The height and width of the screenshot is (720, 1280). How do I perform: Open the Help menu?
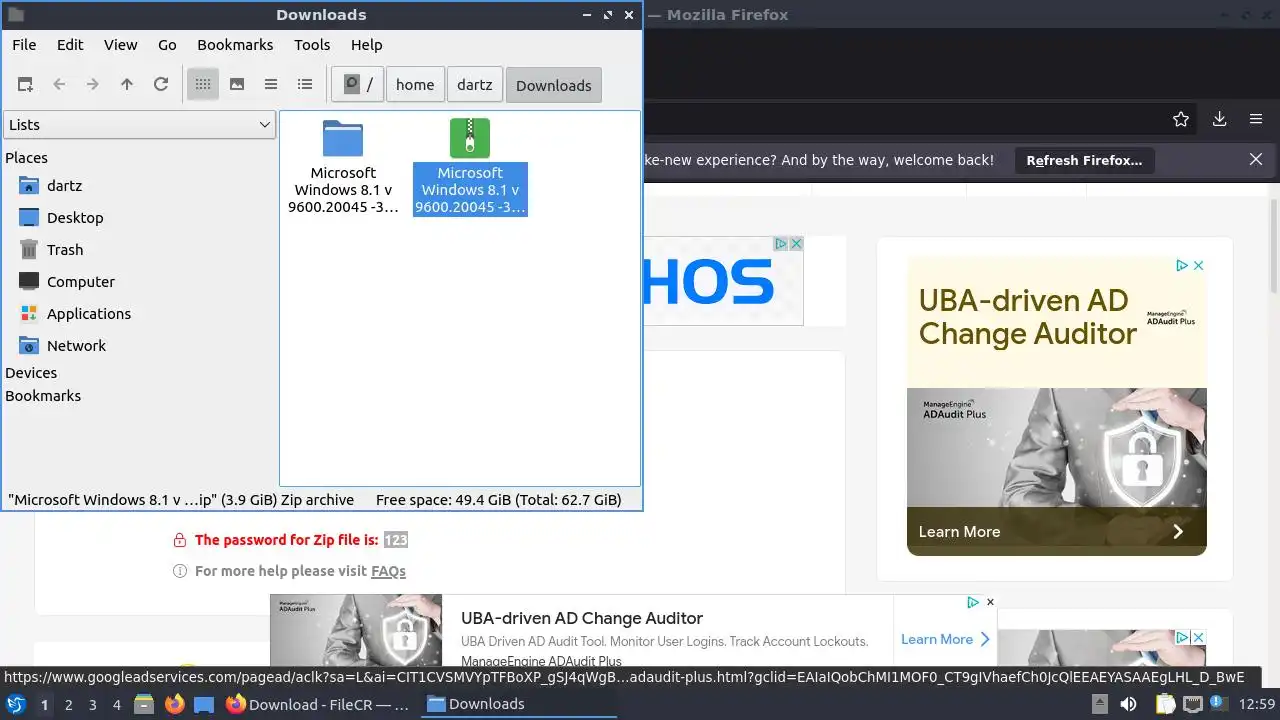pyautogui.click(x=366, y=45)
